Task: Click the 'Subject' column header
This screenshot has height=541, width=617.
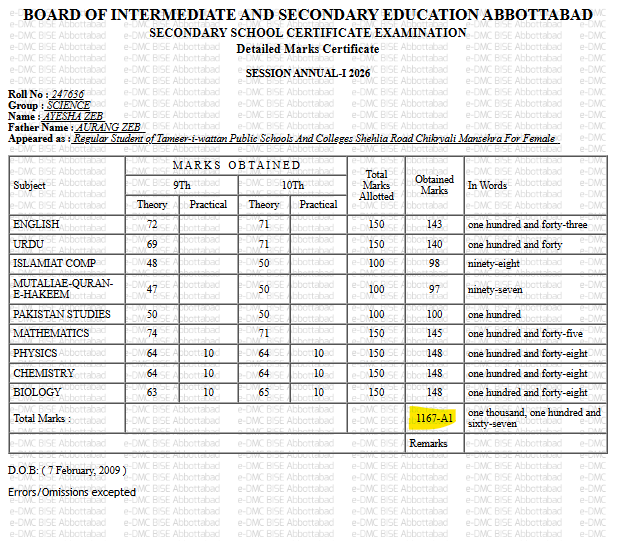Action: coord(29,185)
